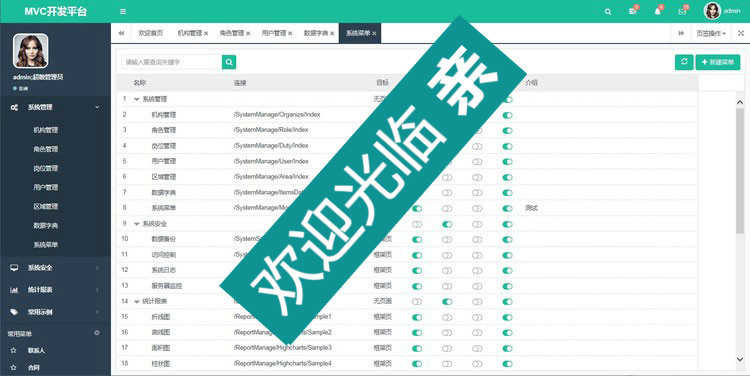Close the 机构管理 tab with its x

[206, 33]
